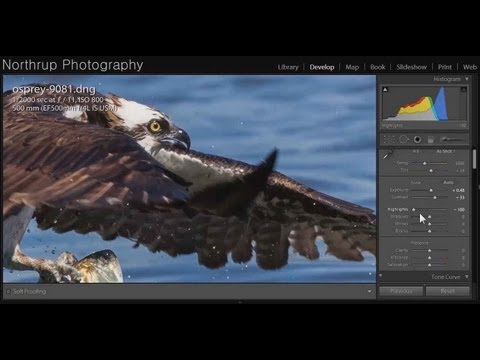
Task: Select the Red Eye Correction tool
Action: tap(417, 139)
